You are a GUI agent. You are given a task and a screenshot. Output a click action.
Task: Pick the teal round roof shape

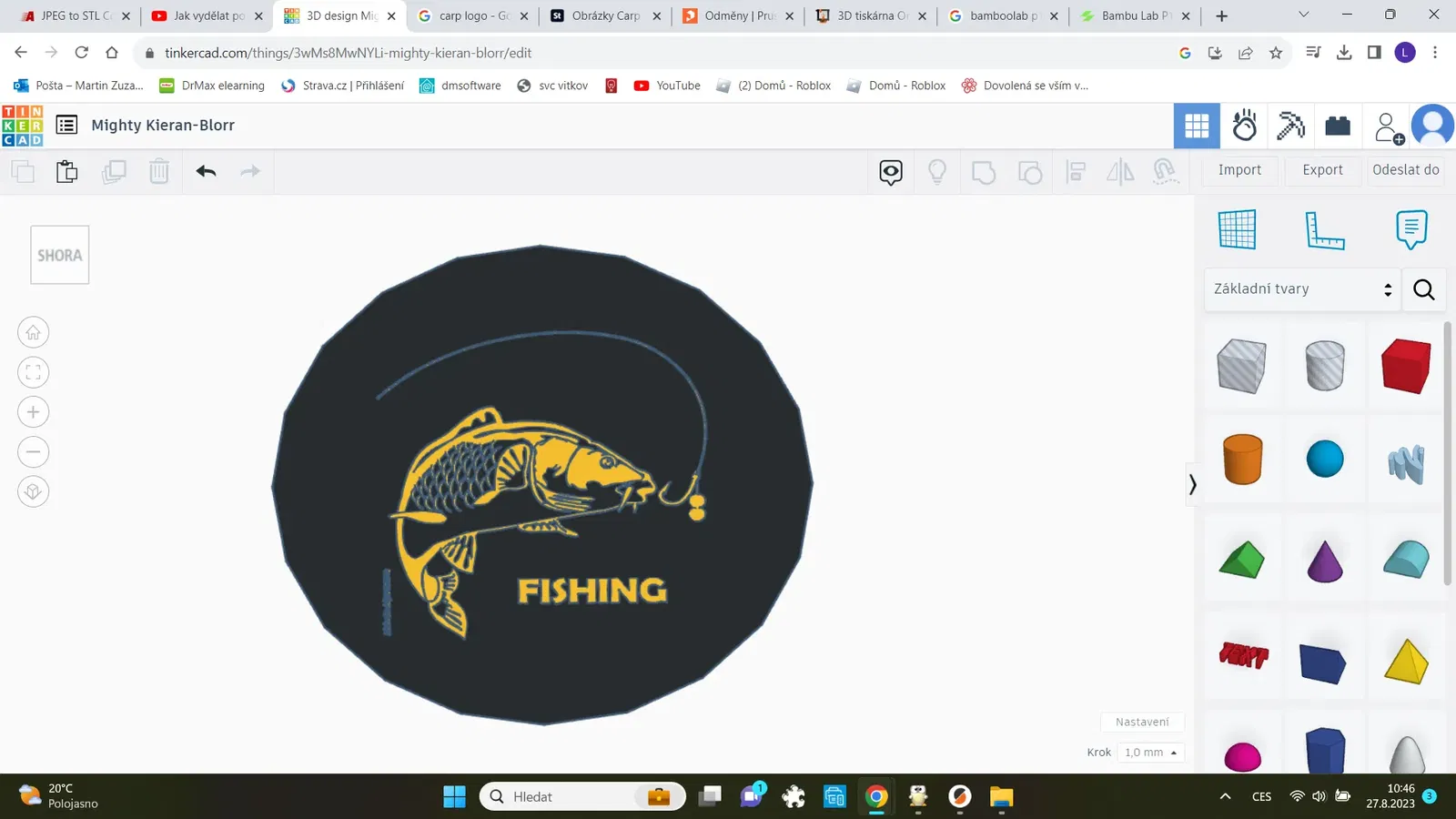click(1406, 559)
